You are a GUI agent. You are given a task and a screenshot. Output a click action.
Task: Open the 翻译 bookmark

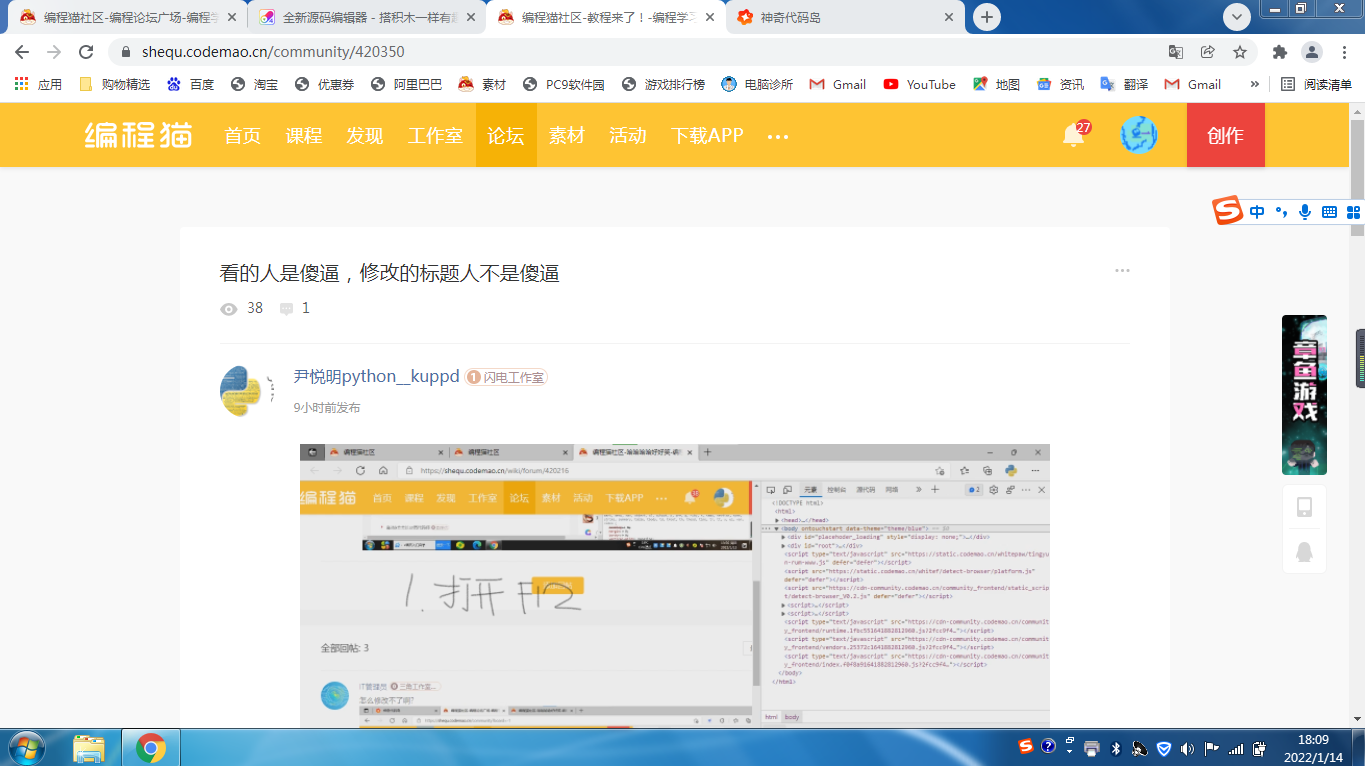pyautogui.click(x=1124, y=85)
